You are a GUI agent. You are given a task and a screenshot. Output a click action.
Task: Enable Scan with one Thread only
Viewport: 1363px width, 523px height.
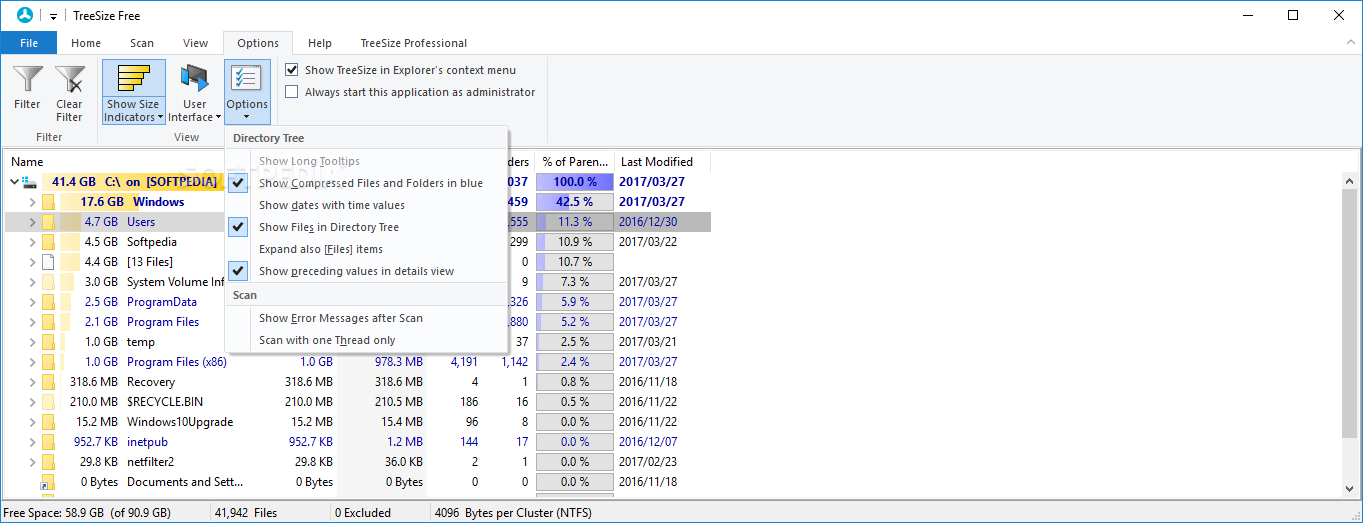tap(367, 340)
